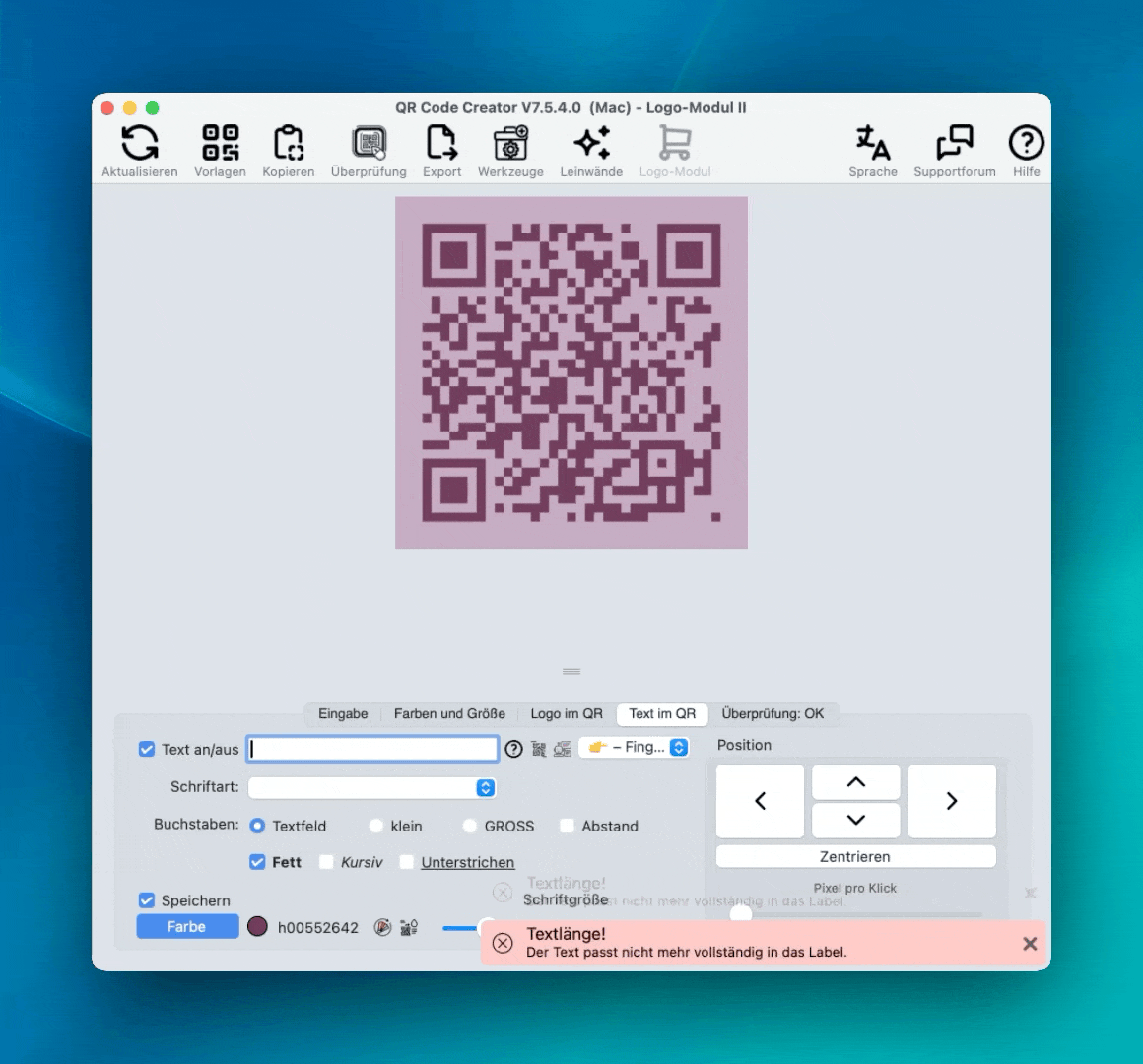The height and width of the screenshot is (1064, 1143).
Task: Click the Aktualisieren refresh icon
Action: click(x=139, y=144)
